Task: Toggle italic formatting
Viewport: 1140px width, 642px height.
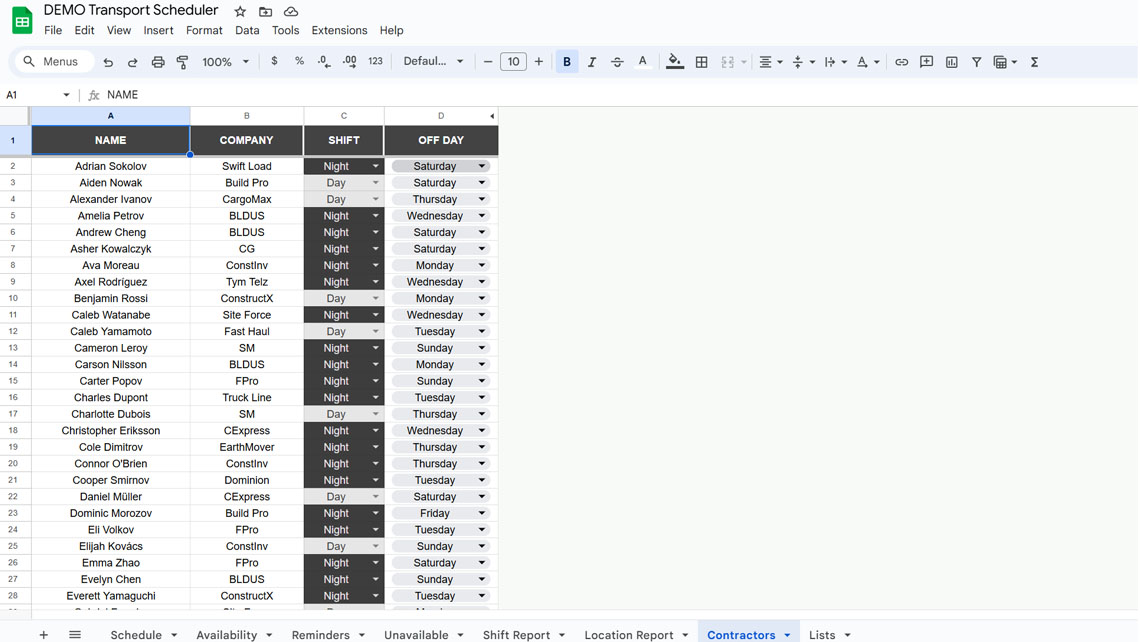Action: tap(592, 62)
